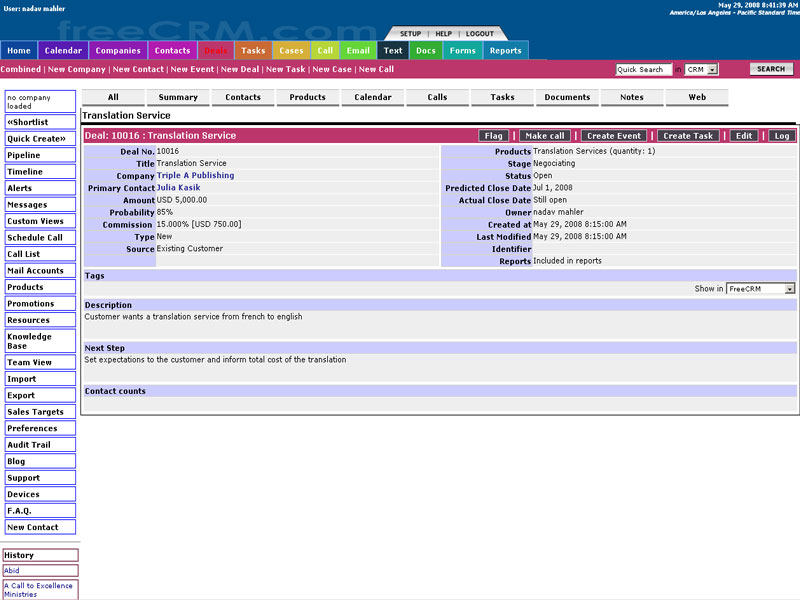Open the SETUP menu
Image resolution: width=800 pixels, height=600 pixels.
coord(410,34)
